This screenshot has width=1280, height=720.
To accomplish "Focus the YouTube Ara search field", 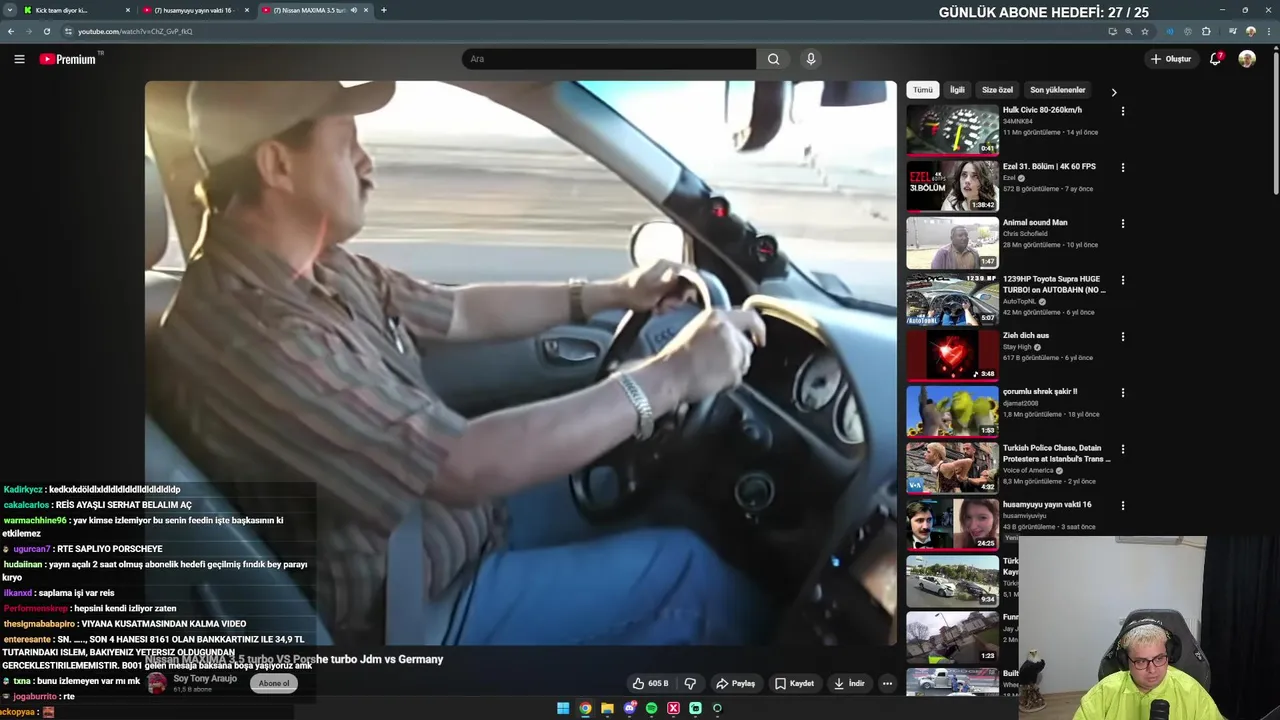I will [608, 59].
